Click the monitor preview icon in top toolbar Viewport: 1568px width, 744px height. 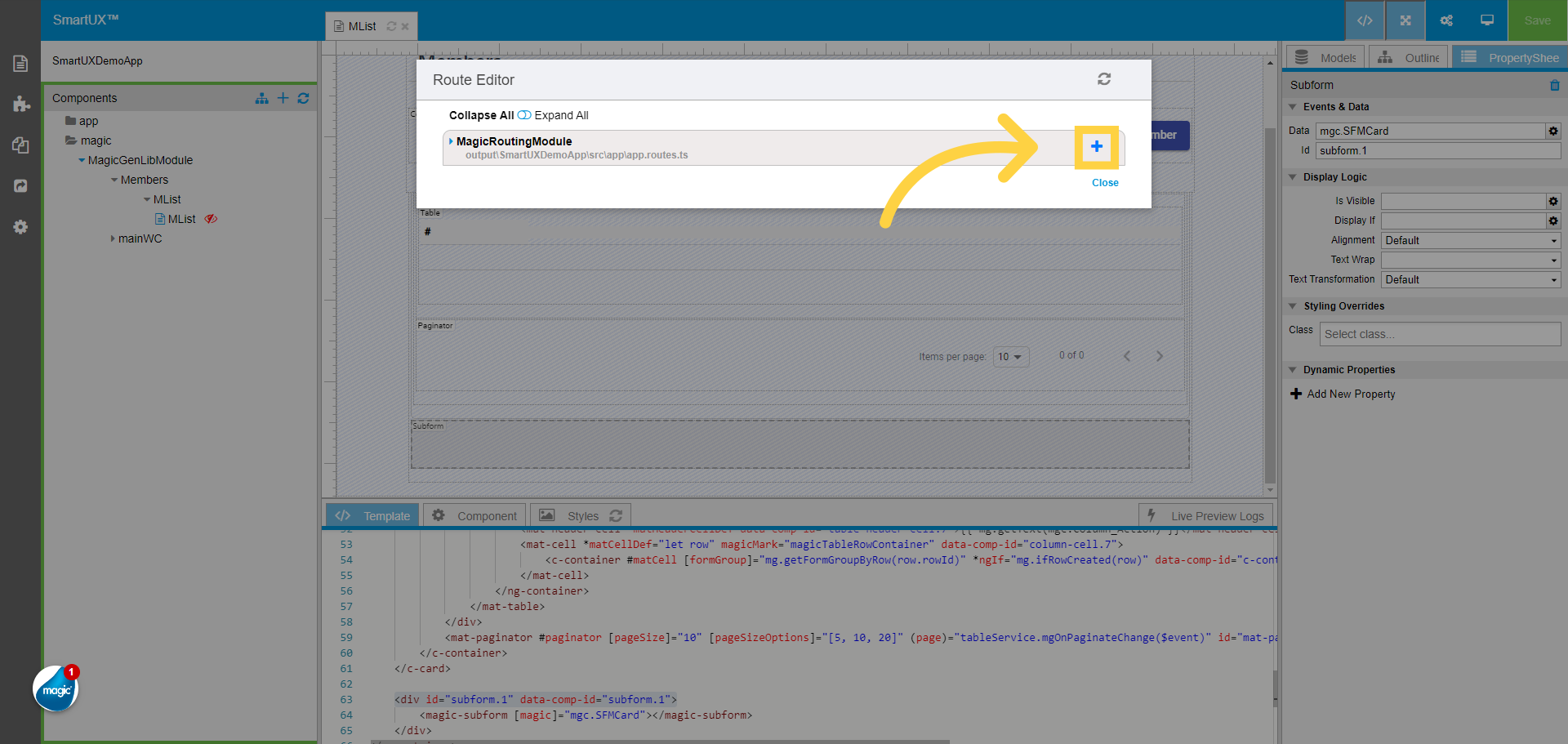coord(1486,20)
